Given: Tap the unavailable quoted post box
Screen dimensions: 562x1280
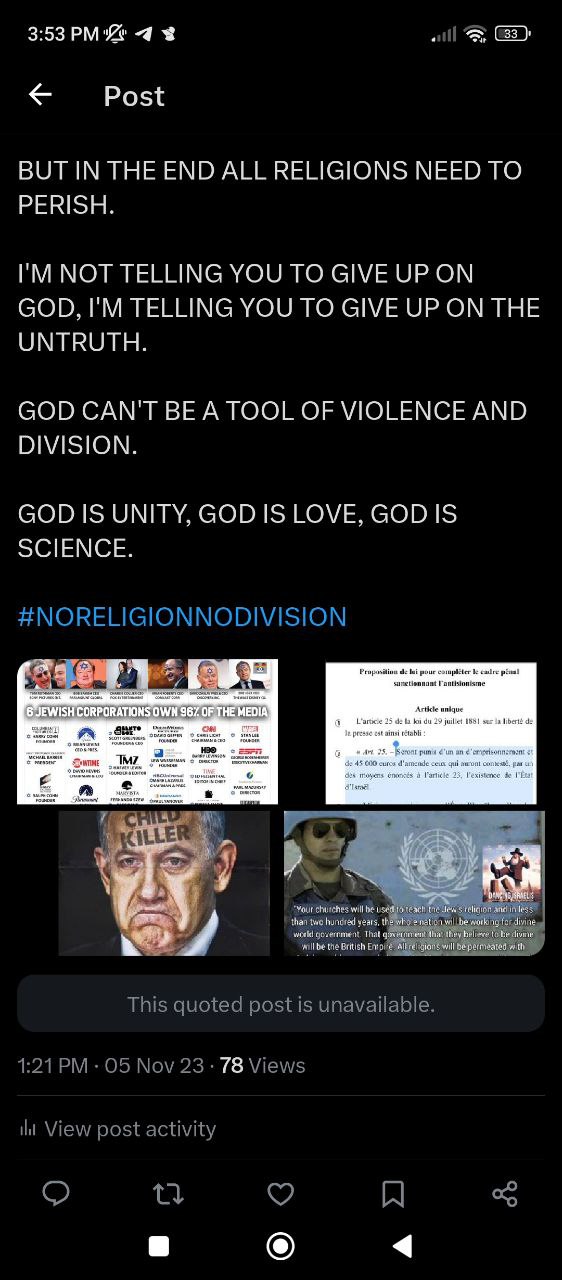Looking at the screenshot, I should tap(281, 1004).
